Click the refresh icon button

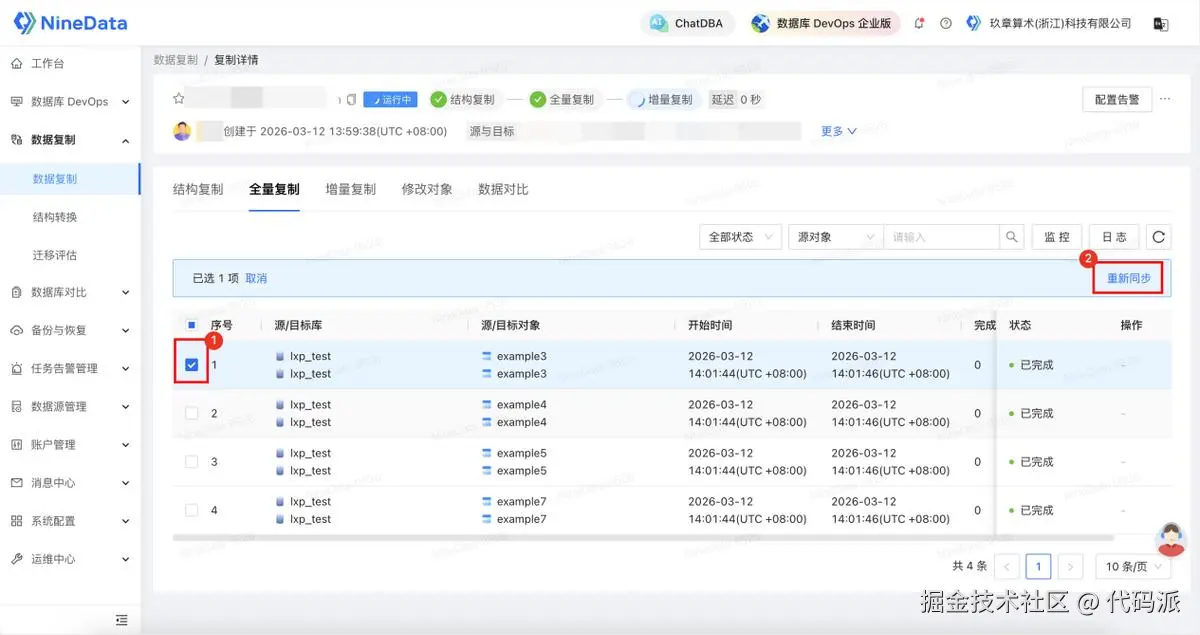1159,237
